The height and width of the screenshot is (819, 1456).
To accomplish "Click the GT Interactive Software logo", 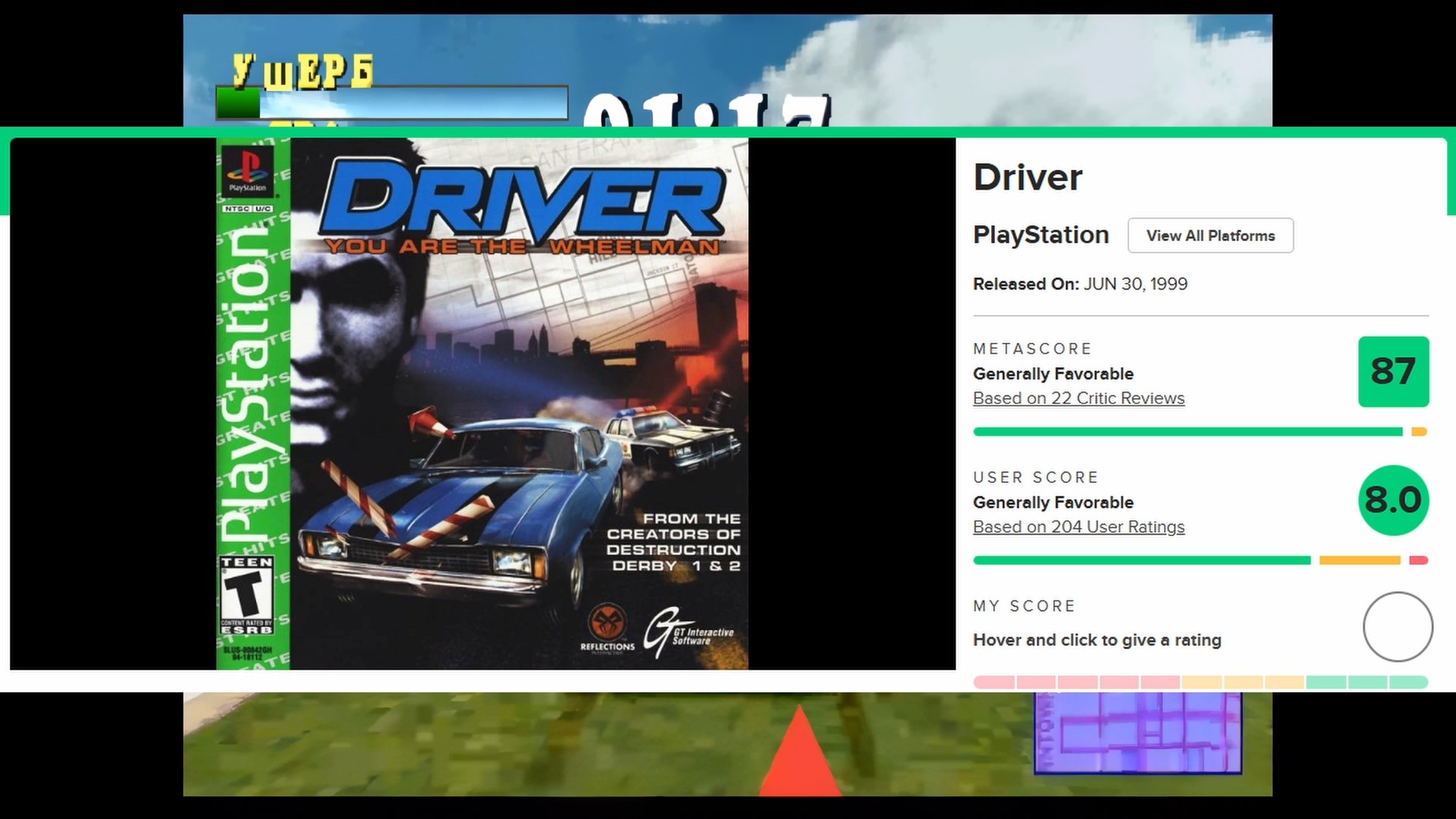I will [x=689, y=632].
